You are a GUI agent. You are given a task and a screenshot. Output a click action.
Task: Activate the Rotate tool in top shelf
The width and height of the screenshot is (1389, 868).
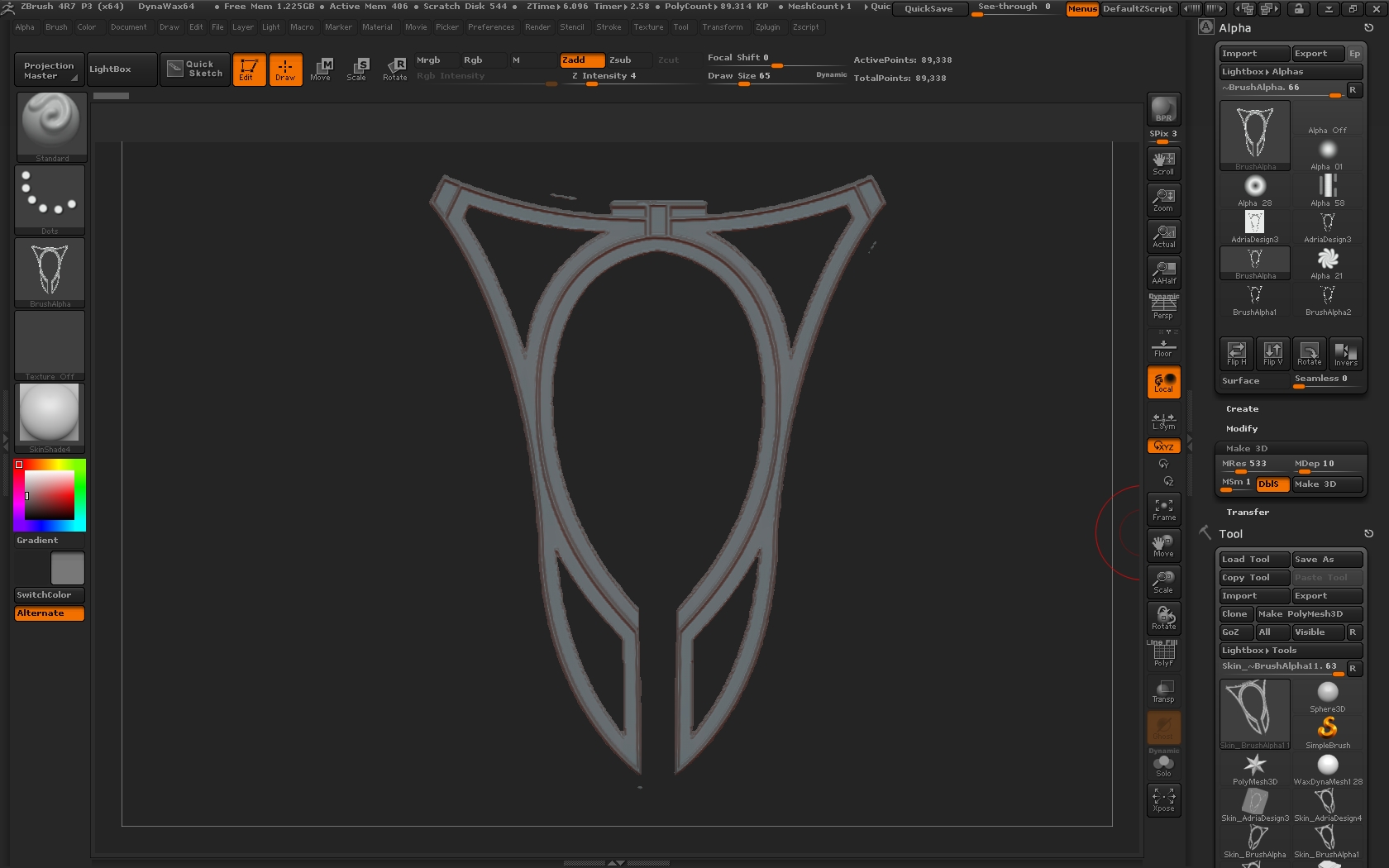[395, 69]
